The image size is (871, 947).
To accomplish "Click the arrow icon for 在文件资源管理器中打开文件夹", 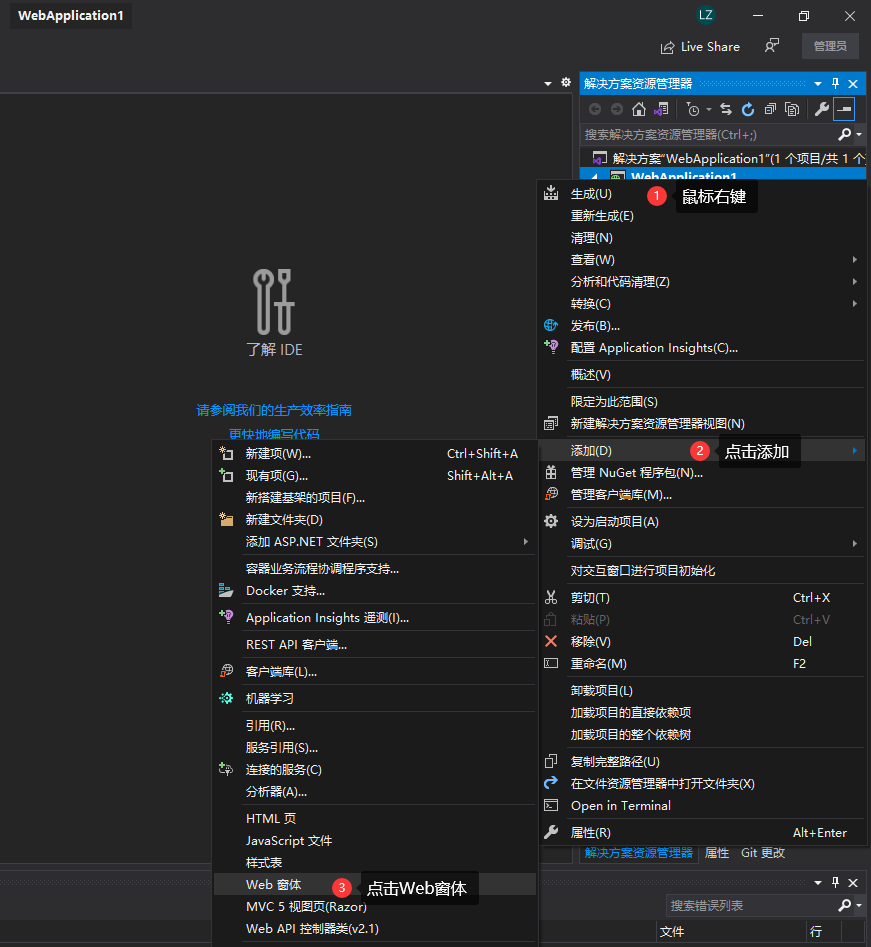I will pyautogui.click(x=551, y=783).
